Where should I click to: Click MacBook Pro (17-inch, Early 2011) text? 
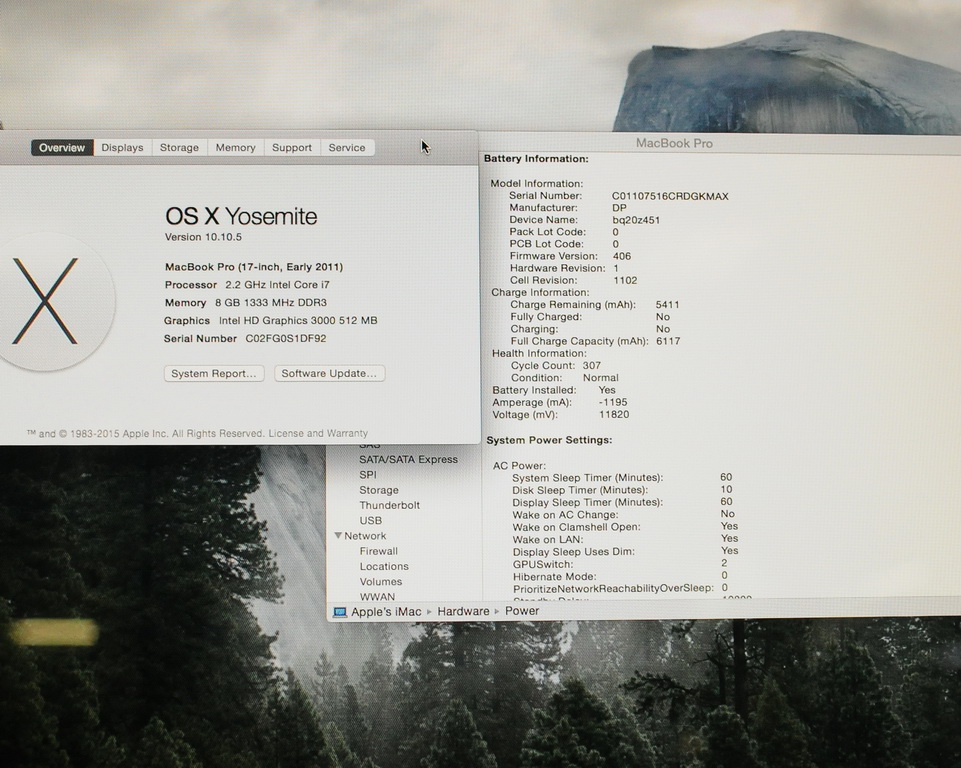(x=254, y=267)
